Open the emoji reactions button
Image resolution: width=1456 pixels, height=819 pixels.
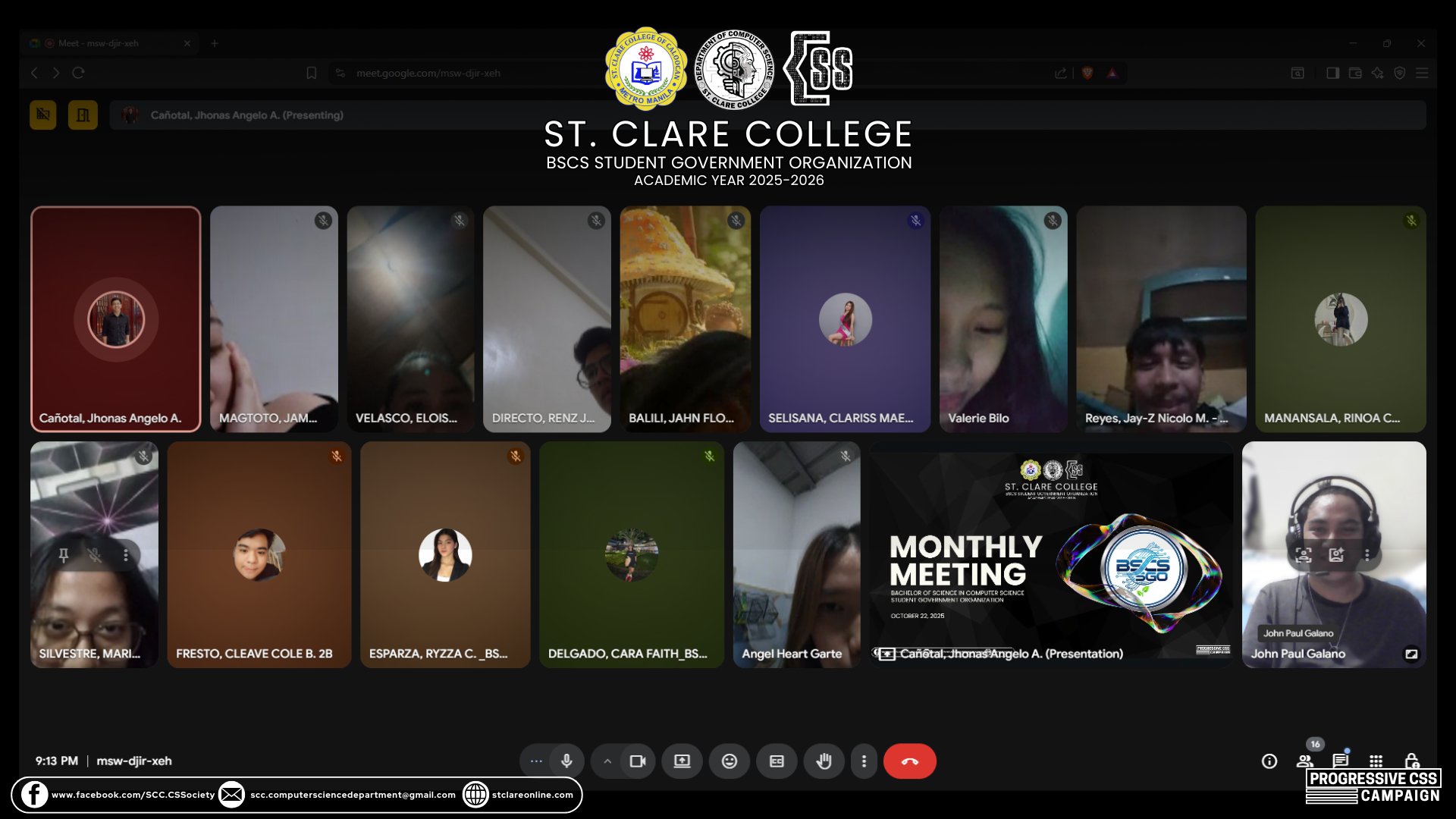coord(730,761)
